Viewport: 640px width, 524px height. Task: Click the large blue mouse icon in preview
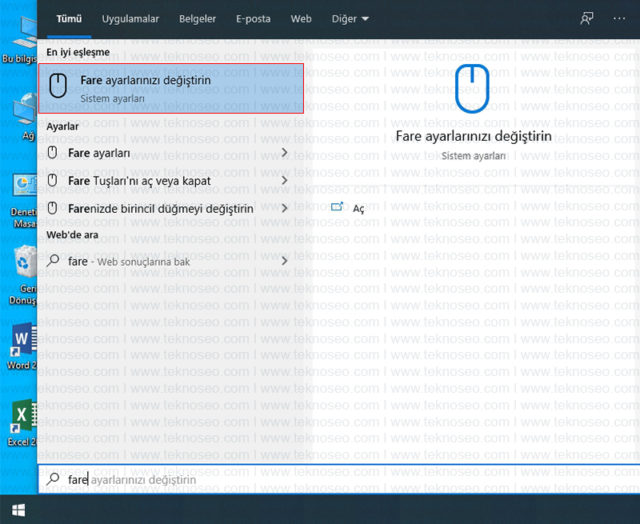coord(472,89)
